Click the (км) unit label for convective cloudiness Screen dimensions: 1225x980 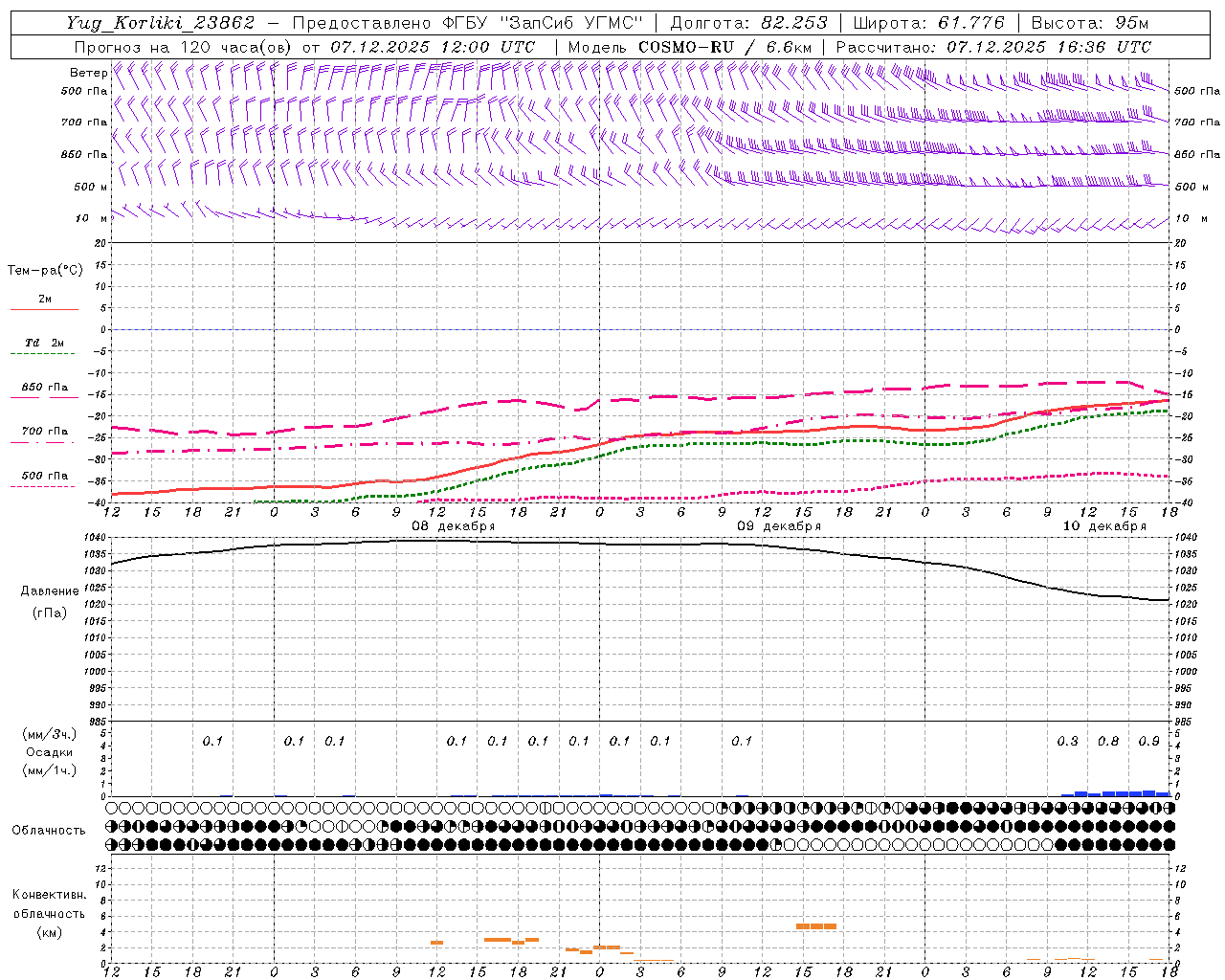click(x=49, y=932)
